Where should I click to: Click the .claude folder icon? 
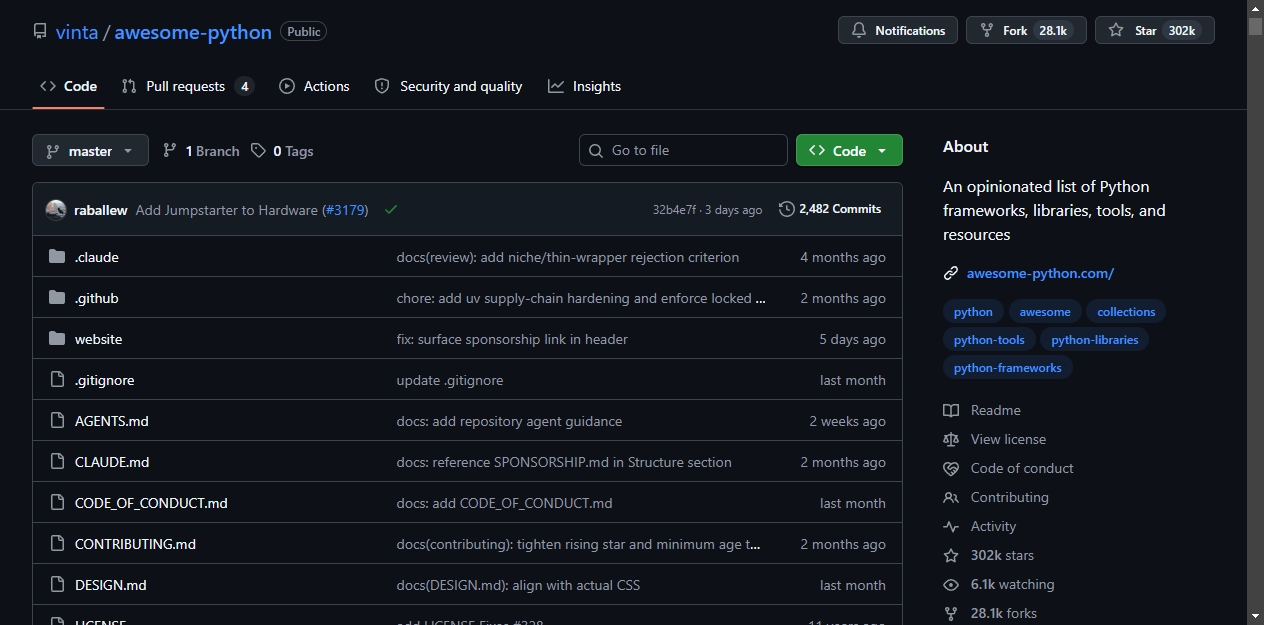tap(57, 257)
